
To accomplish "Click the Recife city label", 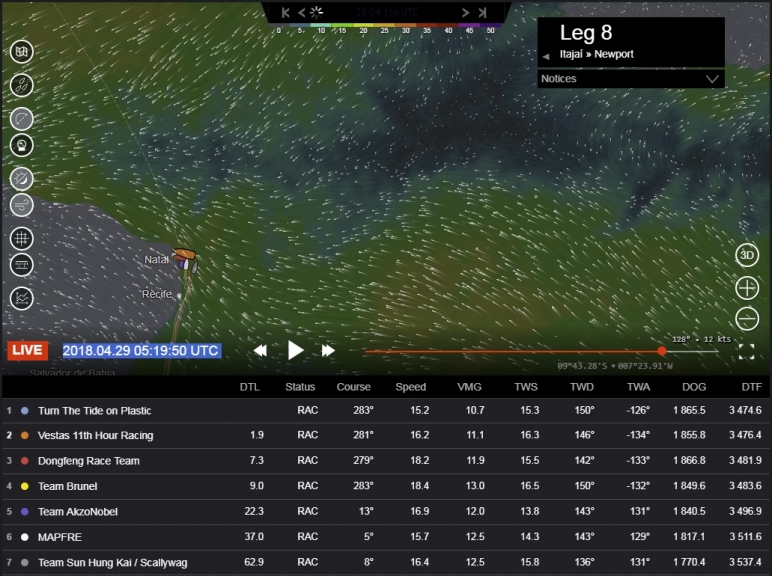I will pyautogui.click(x=157, y=294).
